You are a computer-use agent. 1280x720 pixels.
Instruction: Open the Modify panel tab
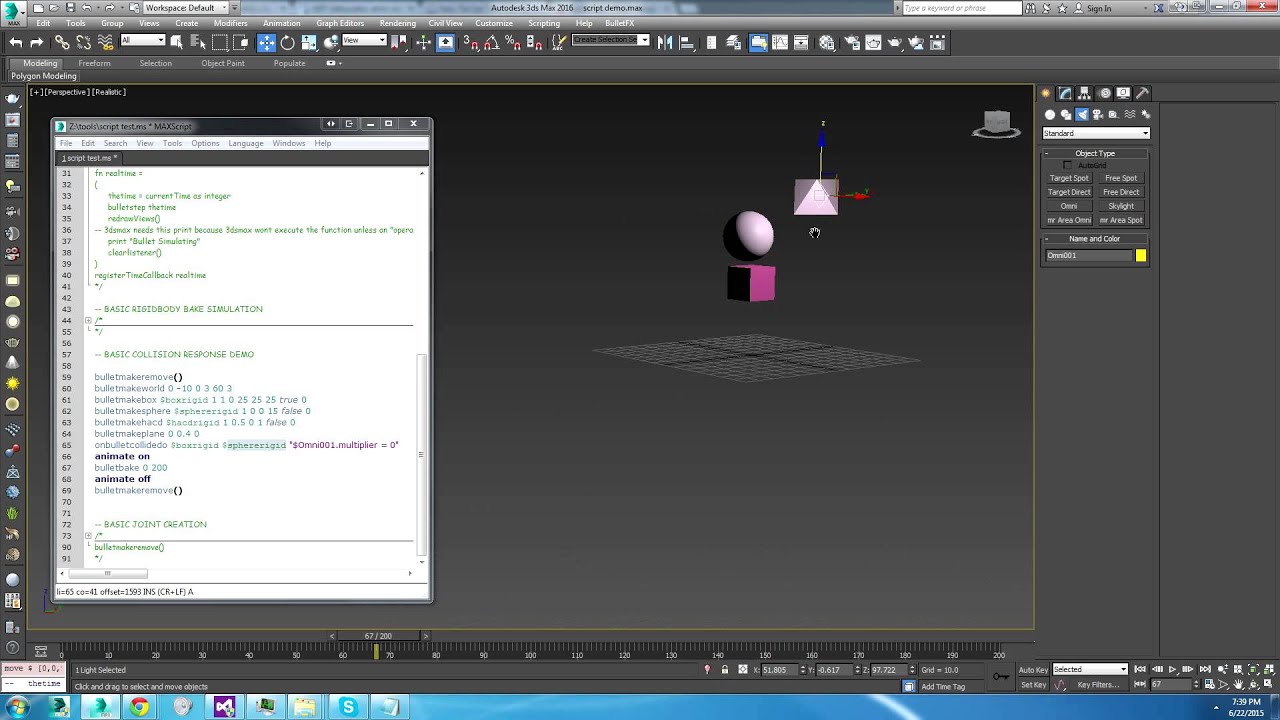[x=1066, y=93]
